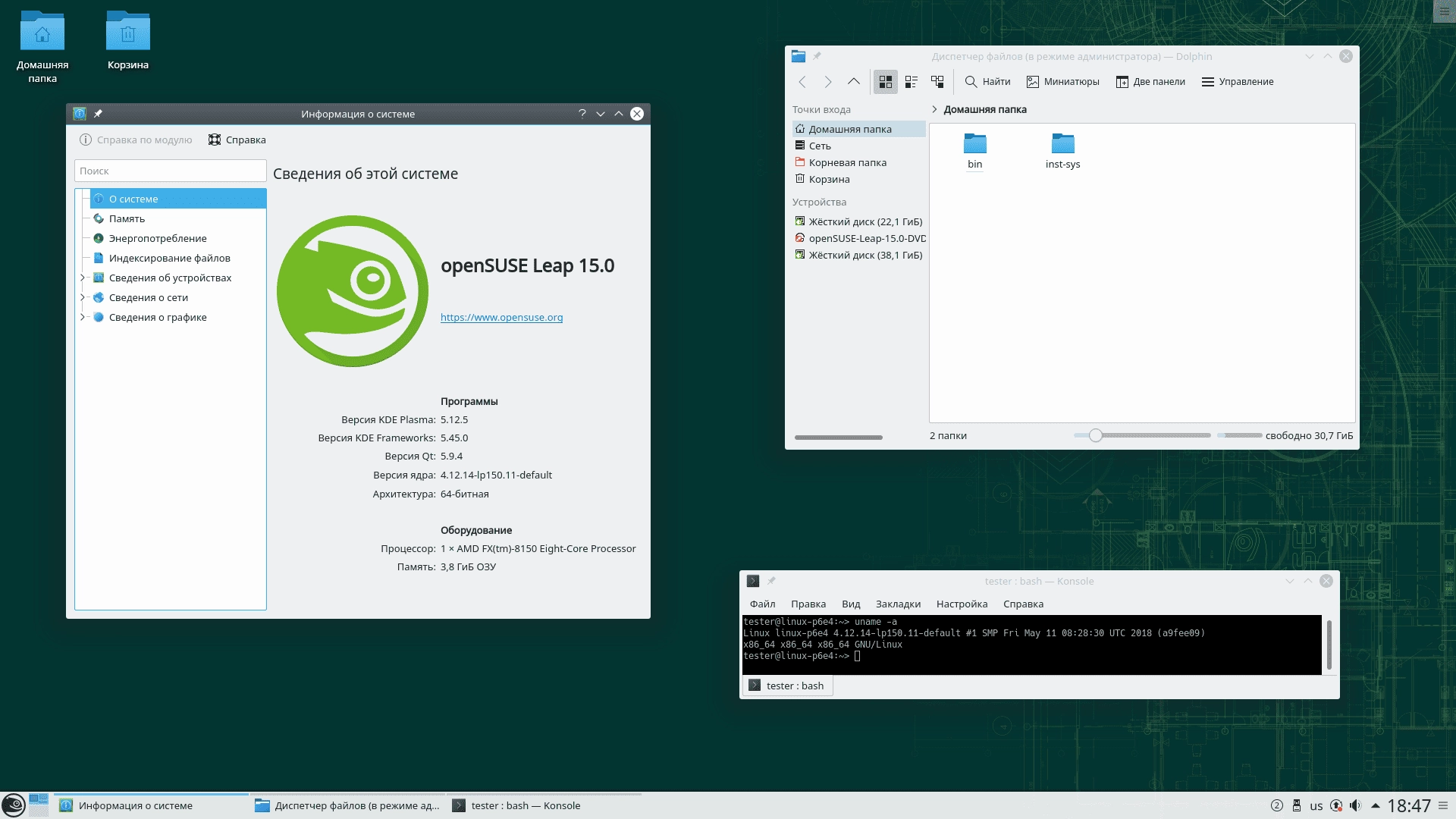Image resolution: width=1456 pixels, height=819 pixels.
Task: Open the opensuse.org link
Action: (x=501, y=317)
